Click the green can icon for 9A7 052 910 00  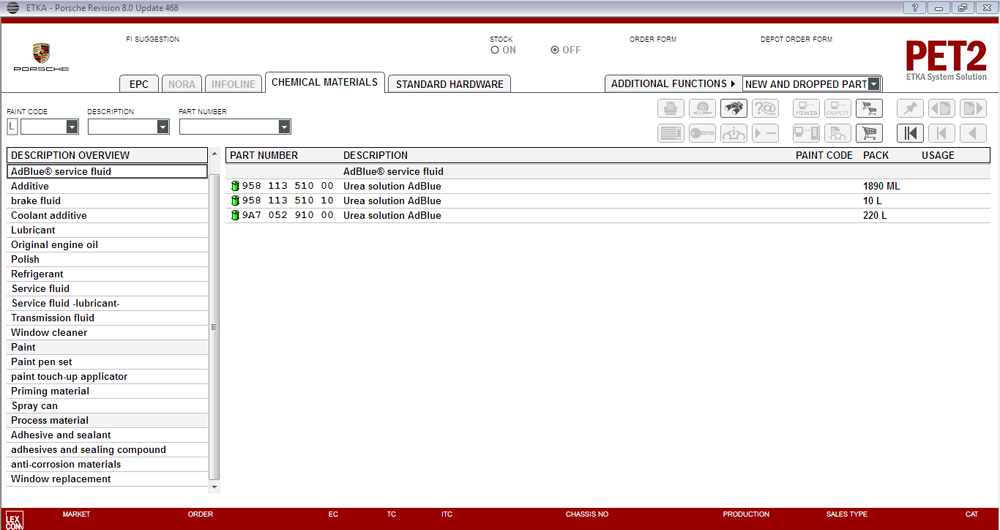click(x=235, y=216)
